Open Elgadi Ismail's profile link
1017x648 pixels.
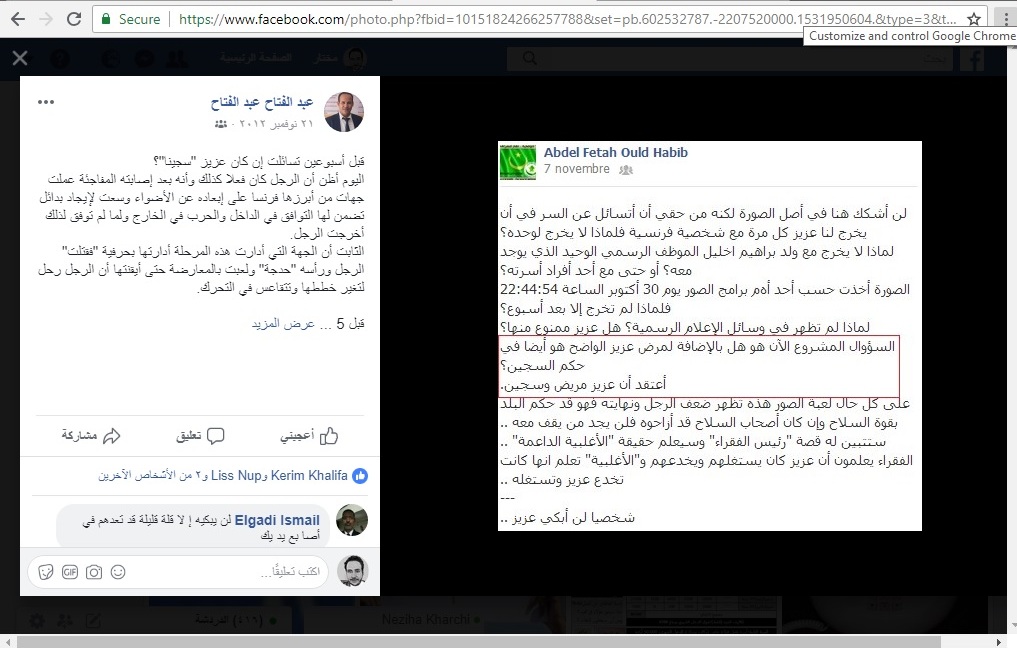pos(277,520)
